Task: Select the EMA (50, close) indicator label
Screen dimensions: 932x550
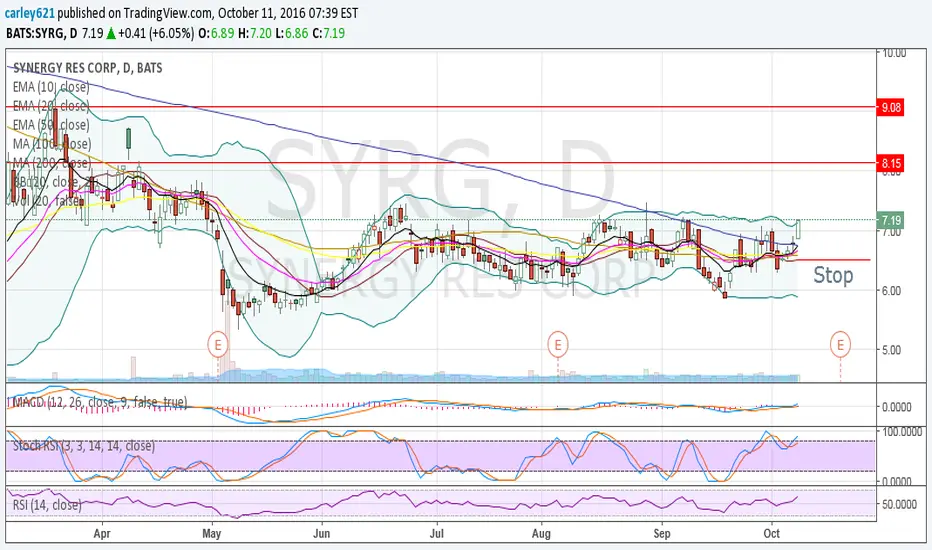Action: 51,125
